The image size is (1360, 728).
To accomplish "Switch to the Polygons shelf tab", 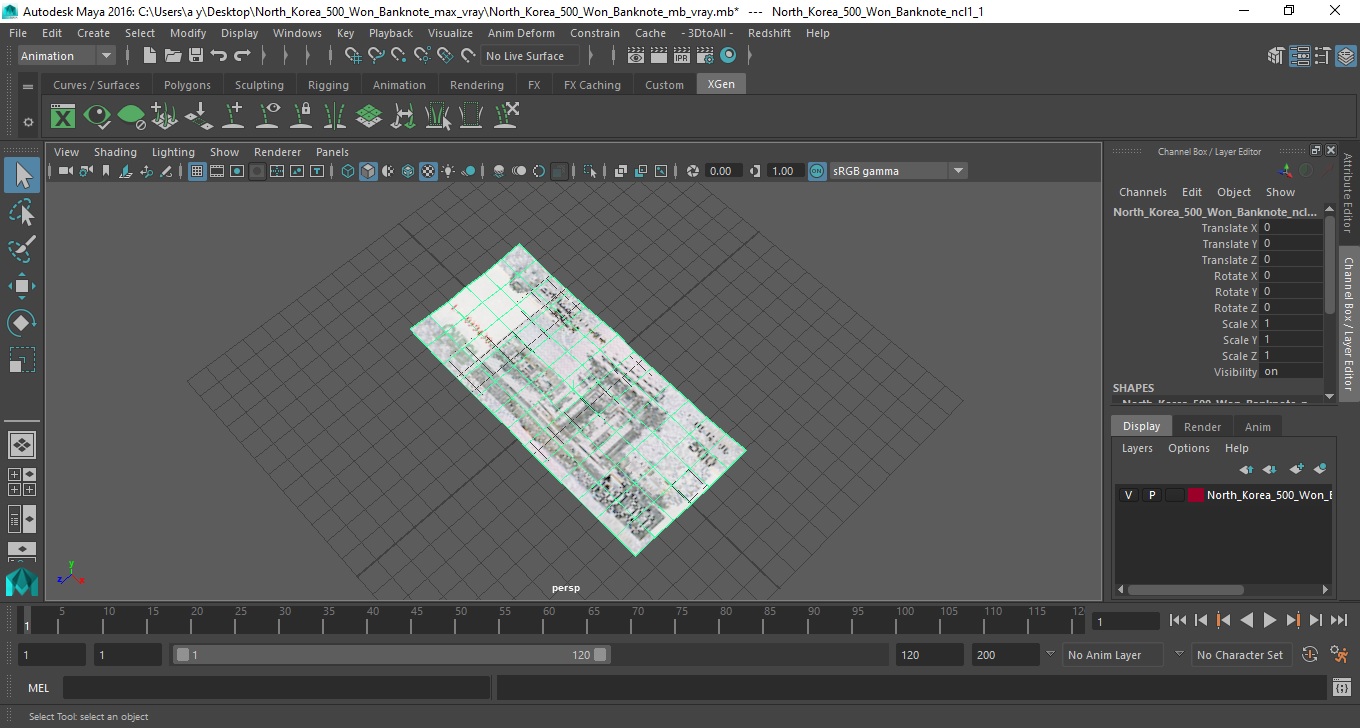I will 187,85.
